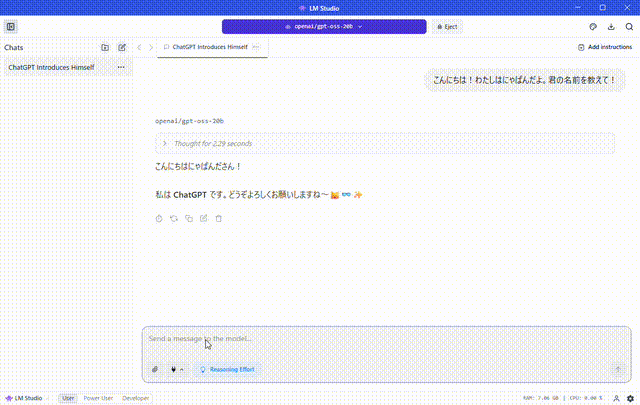Select Developer mode
This screenshot has width=640, height=405.
(136, 398)
